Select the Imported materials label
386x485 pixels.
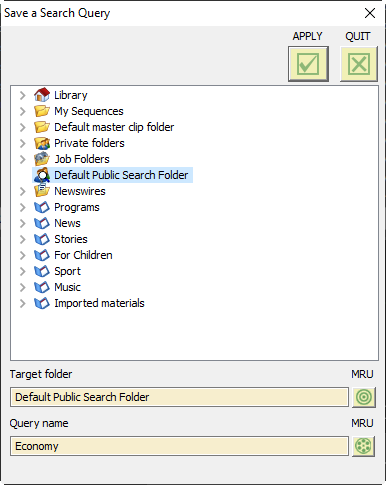(x=99, y=303)
